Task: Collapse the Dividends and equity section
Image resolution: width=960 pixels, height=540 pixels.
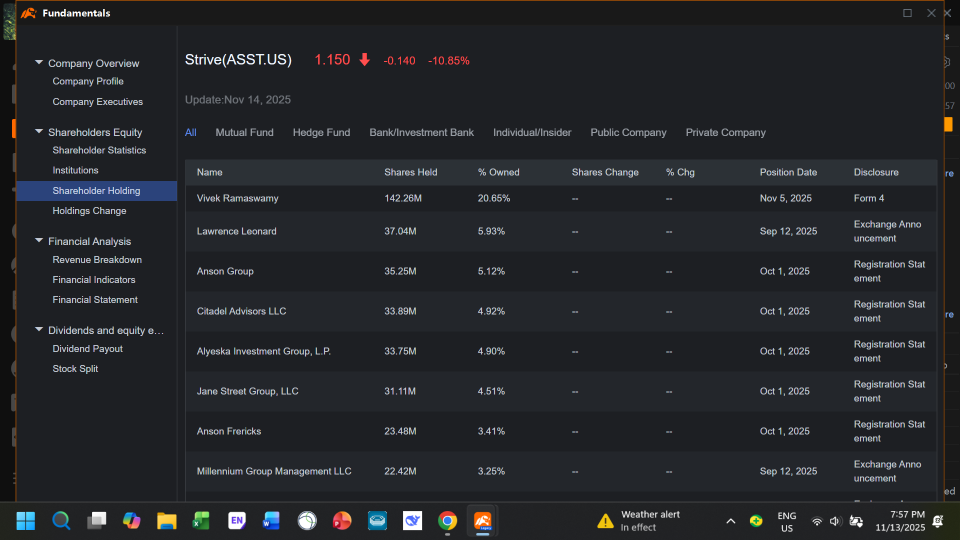Action: (39, 329)
